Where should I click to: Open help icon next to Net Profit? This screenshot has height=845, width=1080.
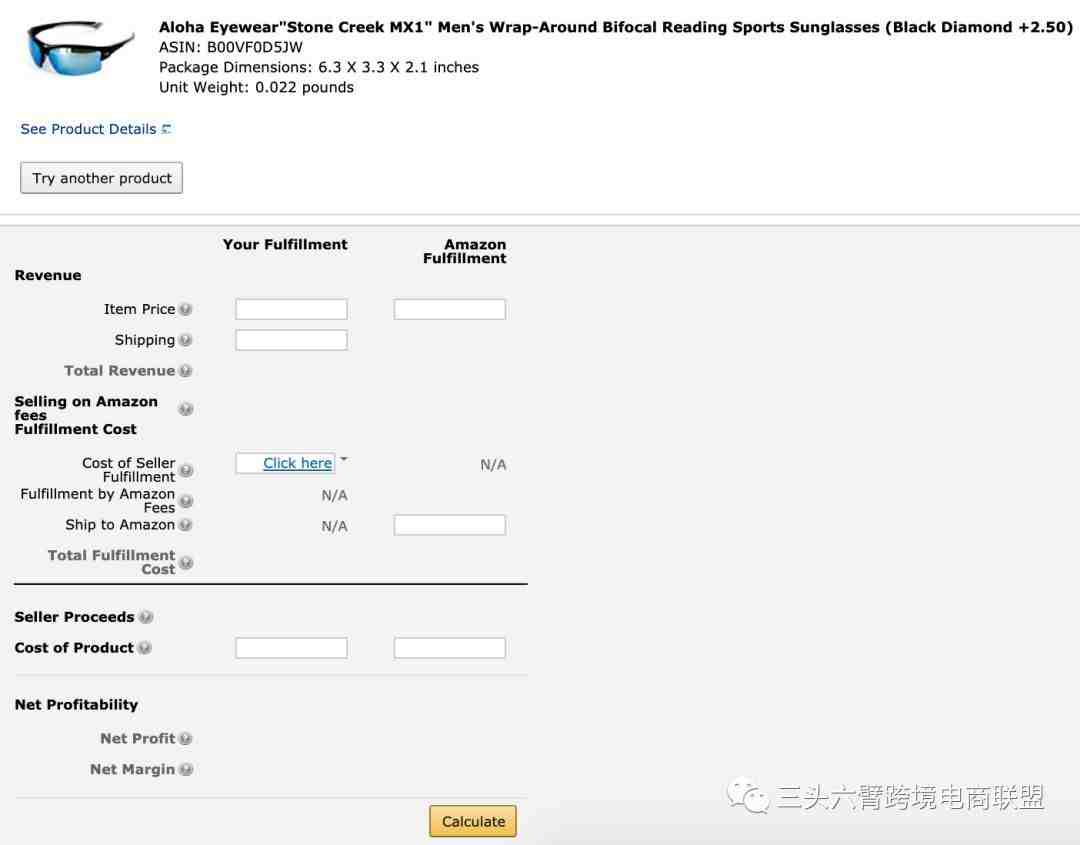pos(185,738)
